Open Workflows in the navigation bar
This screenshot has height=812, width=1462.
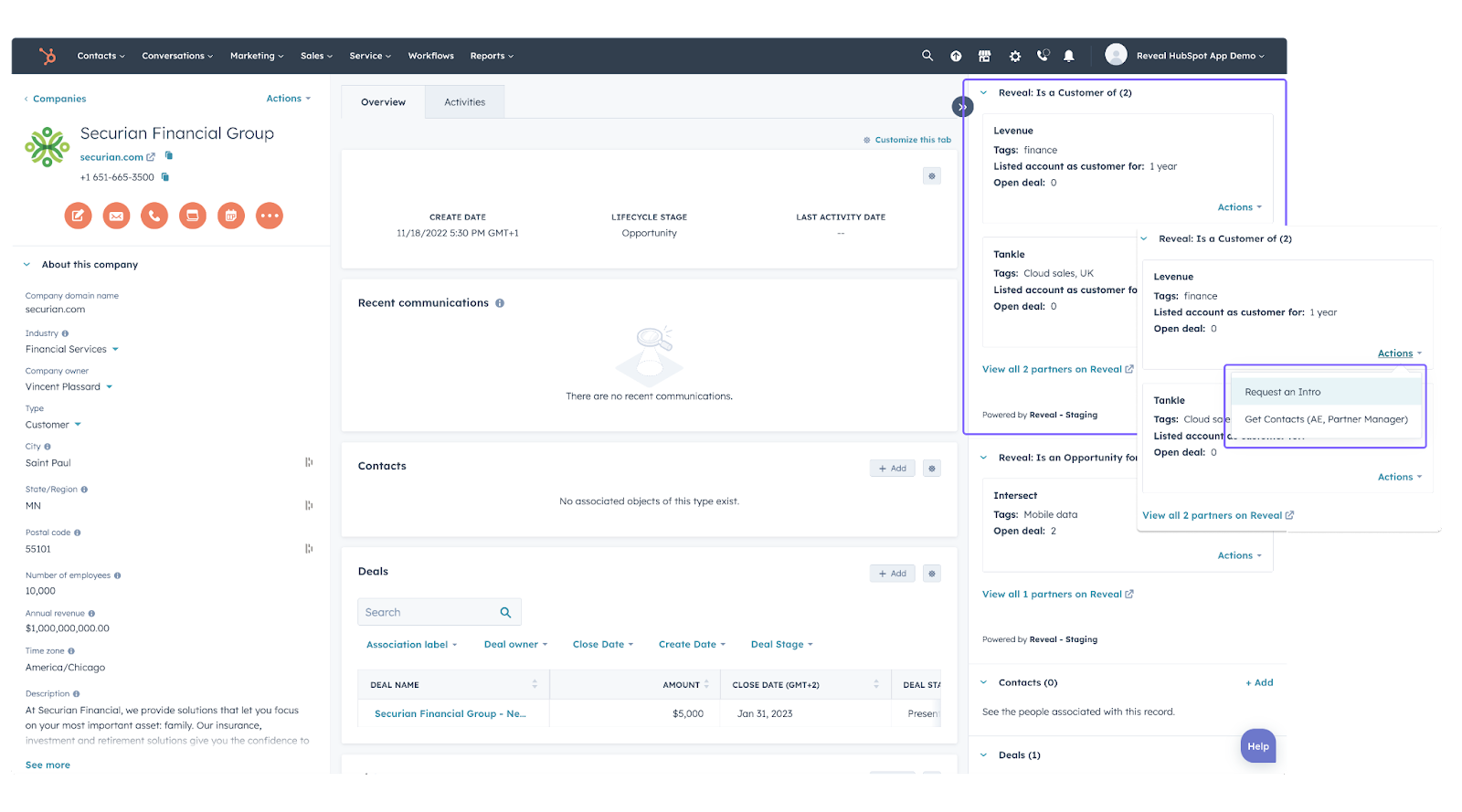pos(431,56)
